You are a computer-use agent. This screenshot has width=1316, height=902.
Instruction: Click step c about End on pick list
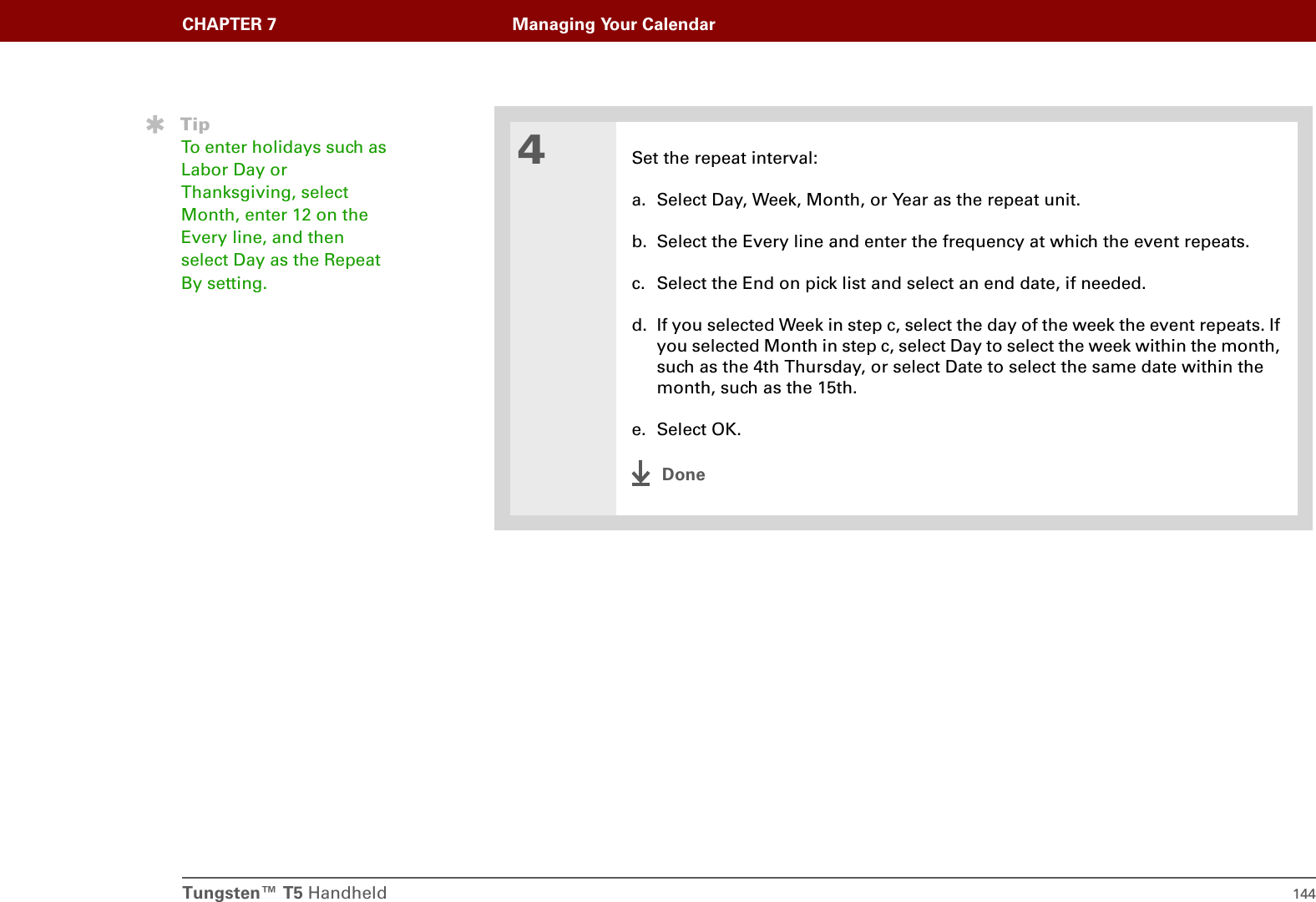coord(888,283)
